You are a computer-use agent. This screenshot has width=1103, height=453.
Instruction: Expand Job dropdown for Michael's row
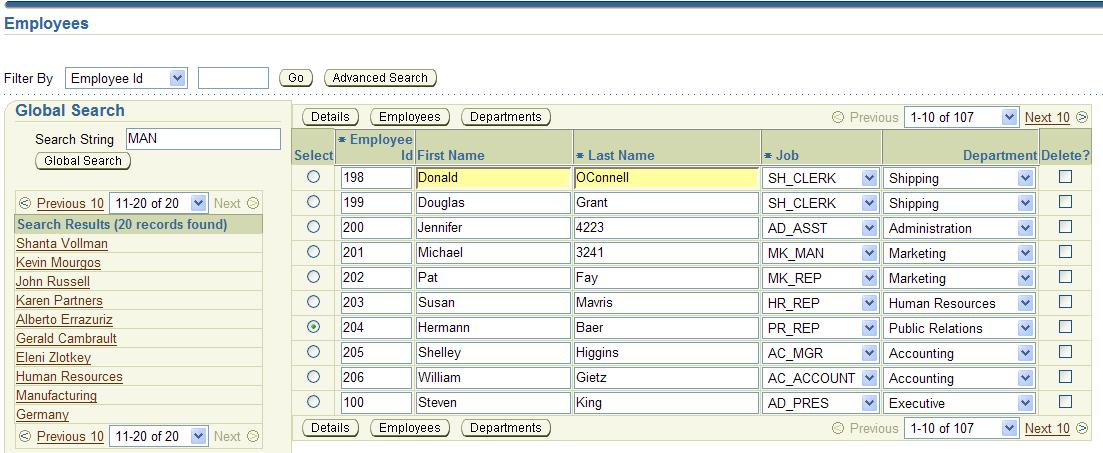[868, 253]
